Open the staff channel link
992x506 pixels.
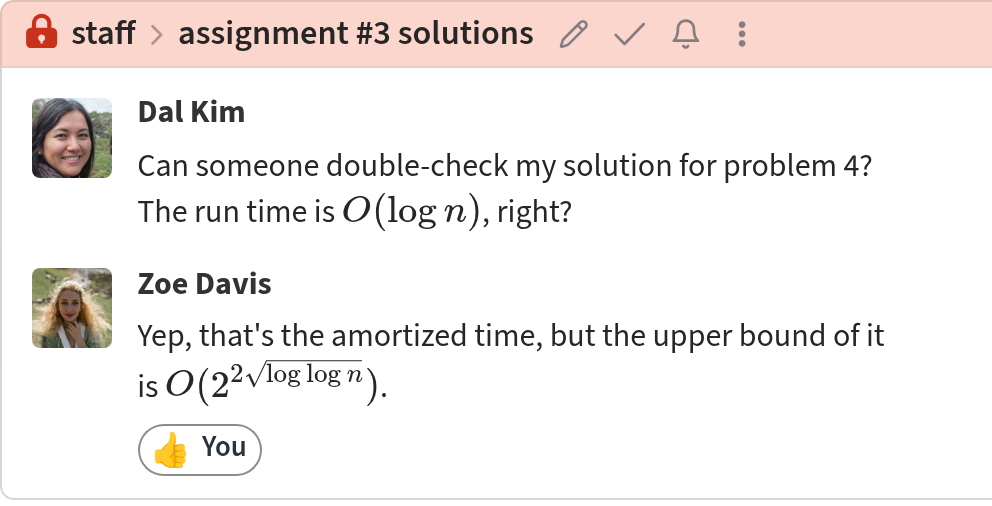[103, 33]
